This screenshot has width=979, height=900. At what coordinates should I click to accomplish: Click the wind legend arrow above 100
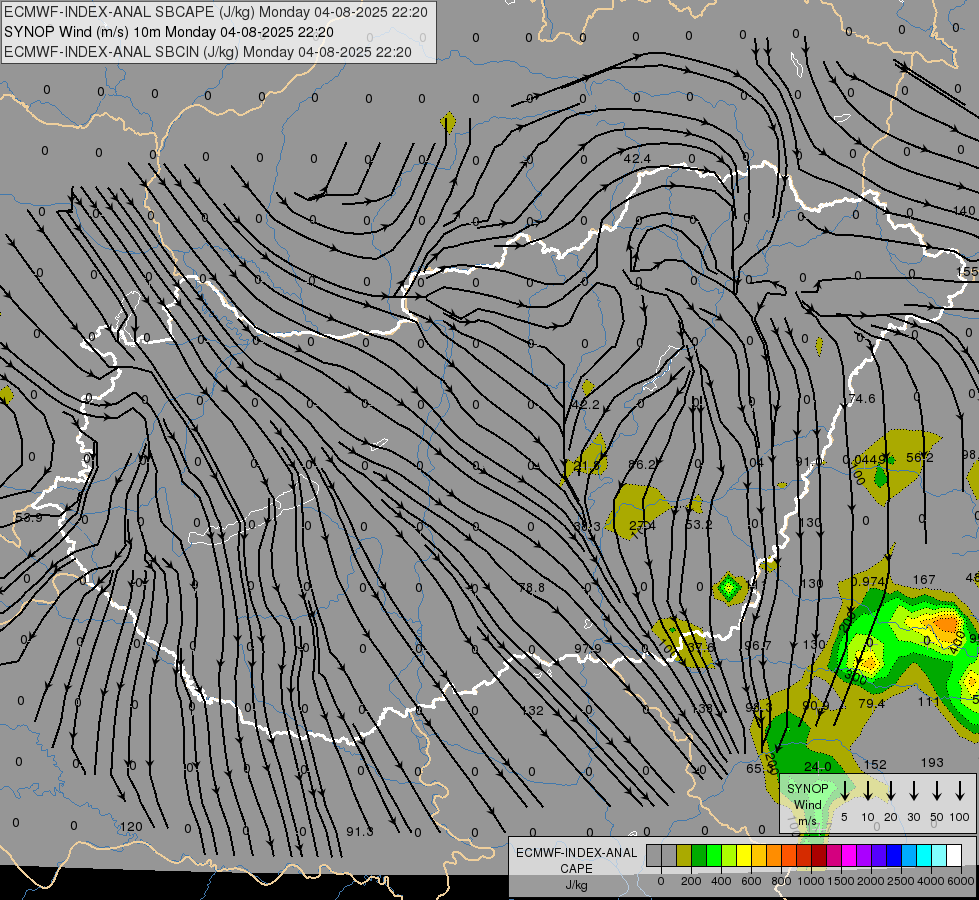click(960, 791)
